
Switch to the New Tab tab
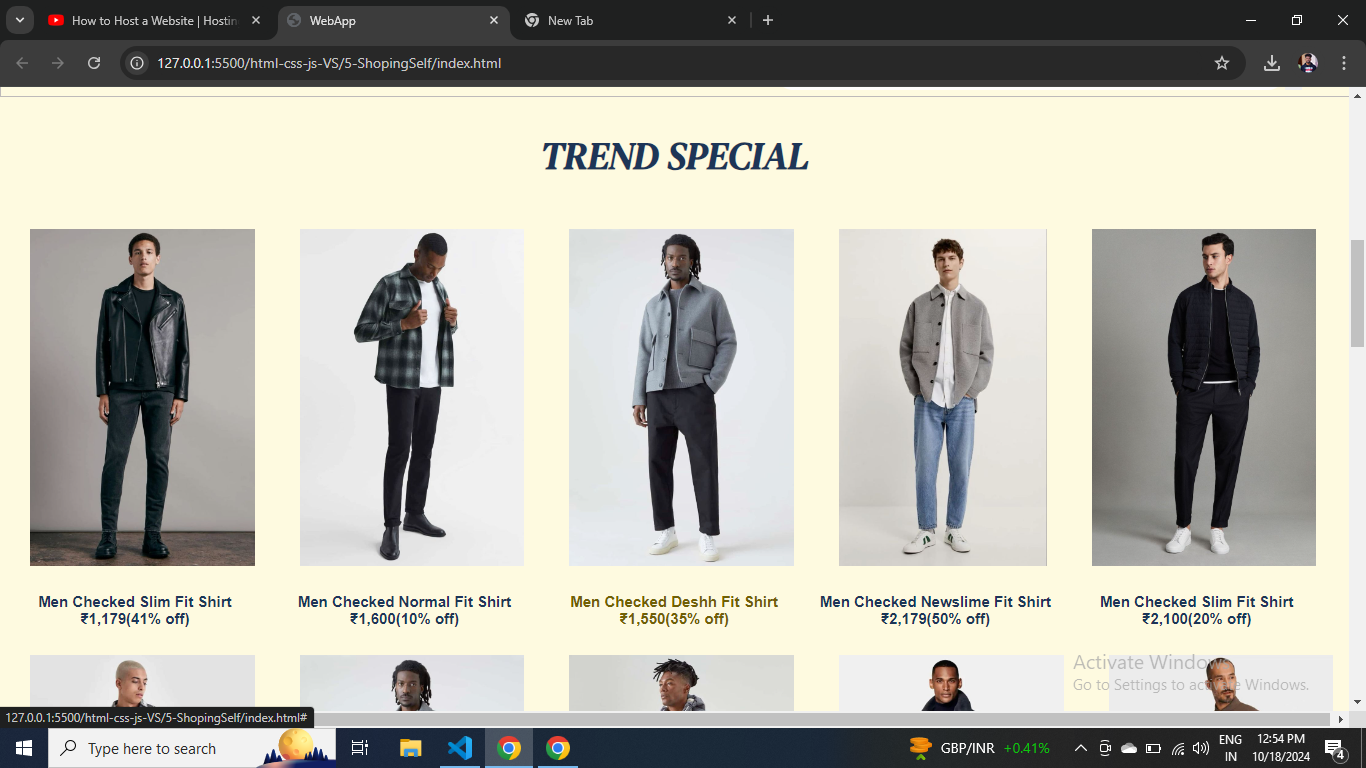pos(630,20)
